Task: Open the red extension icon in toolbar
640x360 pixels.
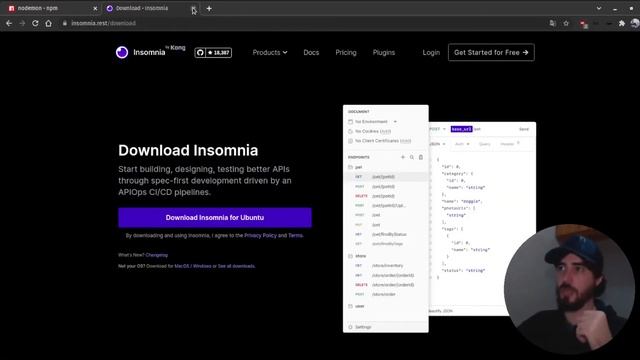Action: (x=584, y=24)
